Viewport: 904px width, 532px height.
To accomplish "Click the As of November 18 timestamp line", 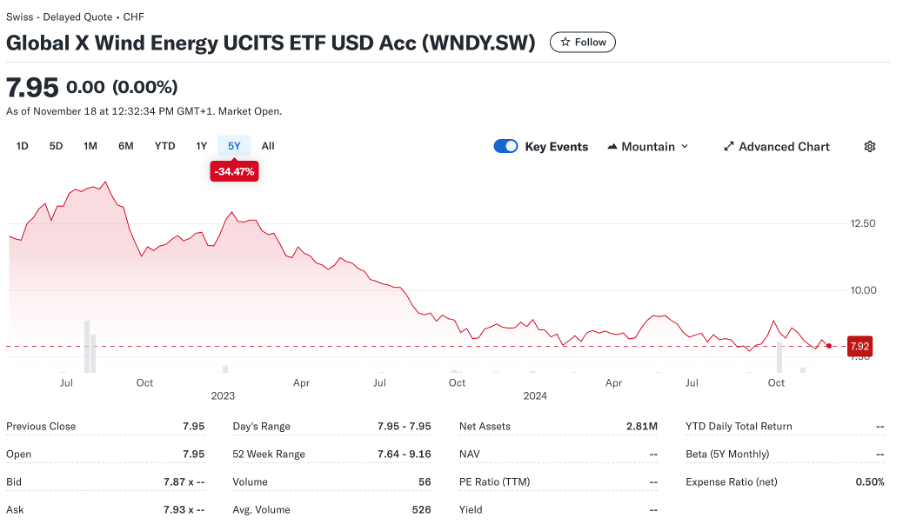I will coord(144,111).
